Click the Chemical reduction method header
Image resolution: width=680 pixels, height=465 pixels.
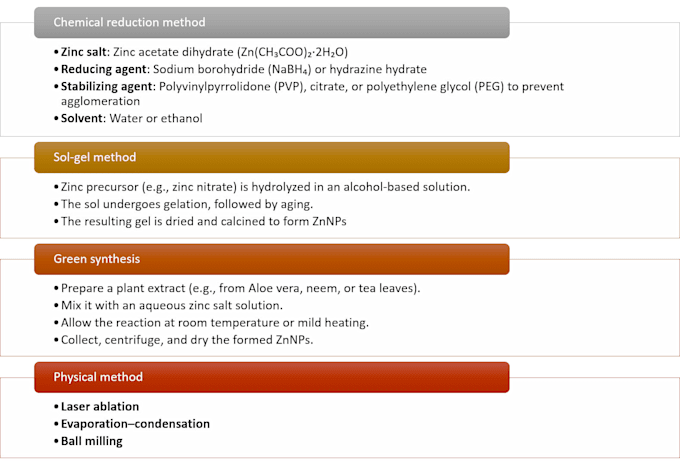click(272, 23)
